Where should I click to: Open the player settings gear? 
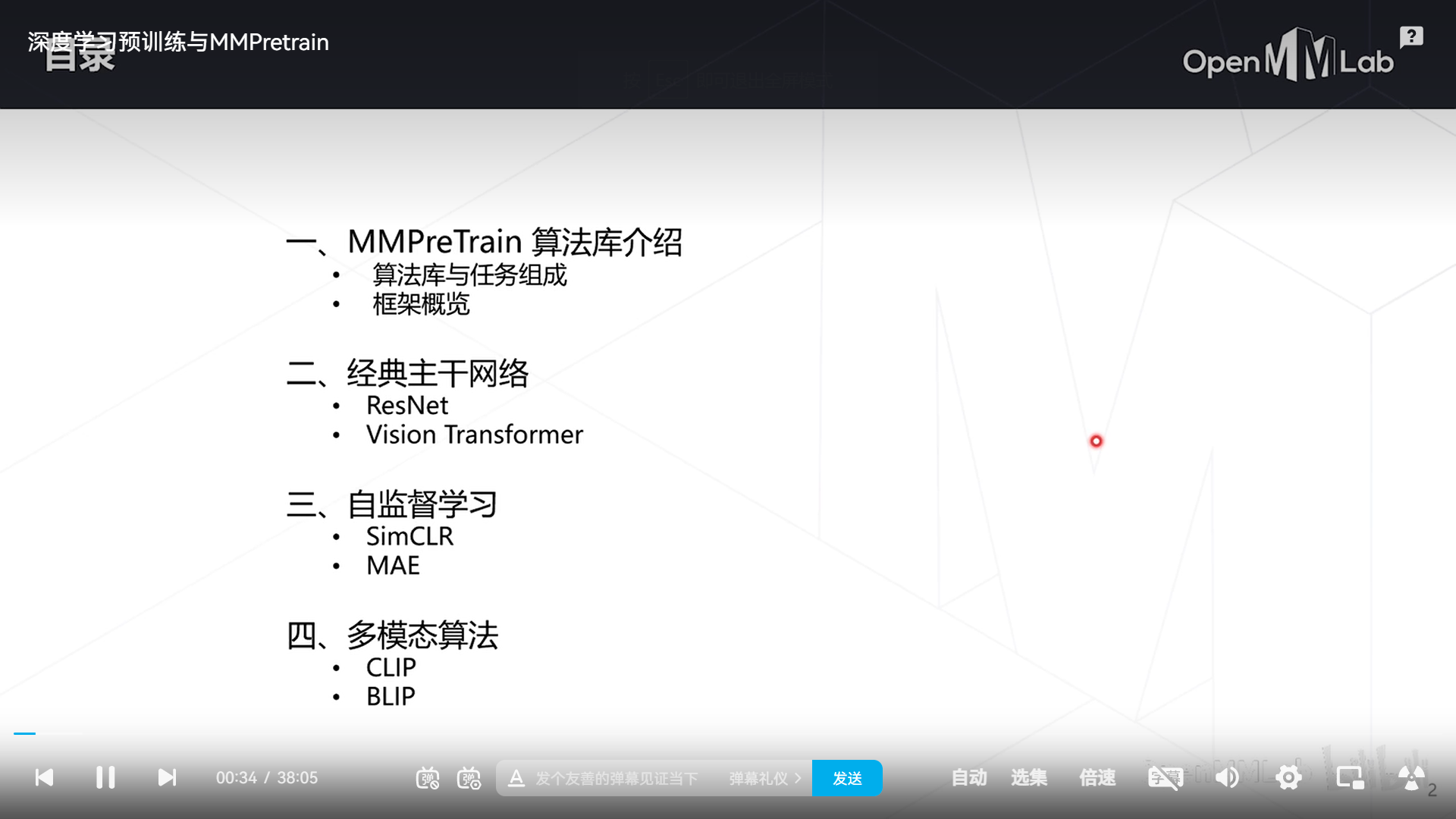(x=1289, y=777)
